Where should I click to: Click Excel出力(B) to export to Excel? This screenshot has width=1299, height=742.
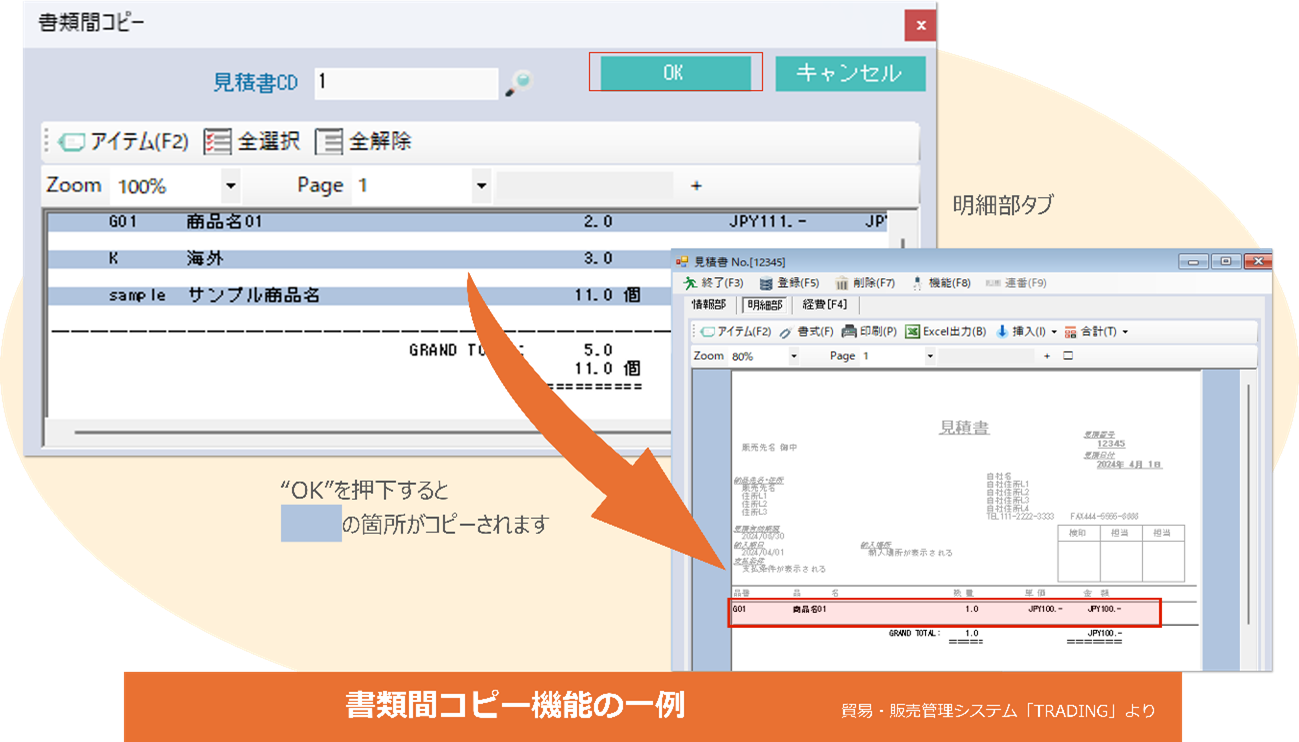(946, 331)
